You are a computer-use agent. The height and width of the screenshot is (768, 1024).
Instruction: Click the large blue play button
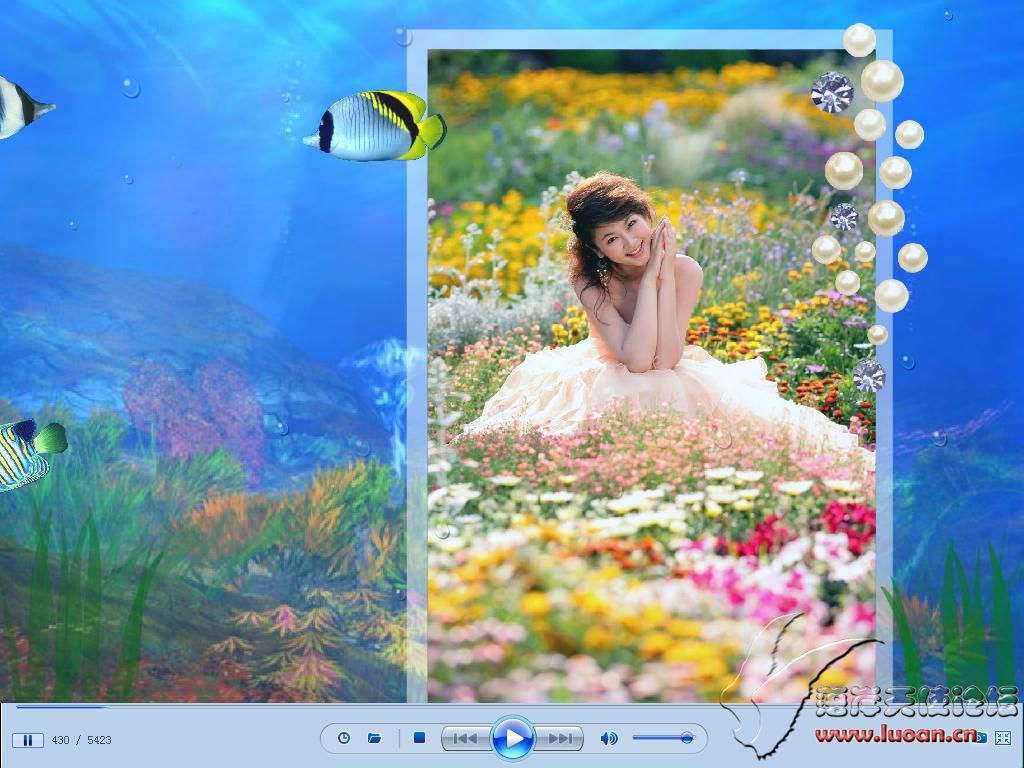513,738
